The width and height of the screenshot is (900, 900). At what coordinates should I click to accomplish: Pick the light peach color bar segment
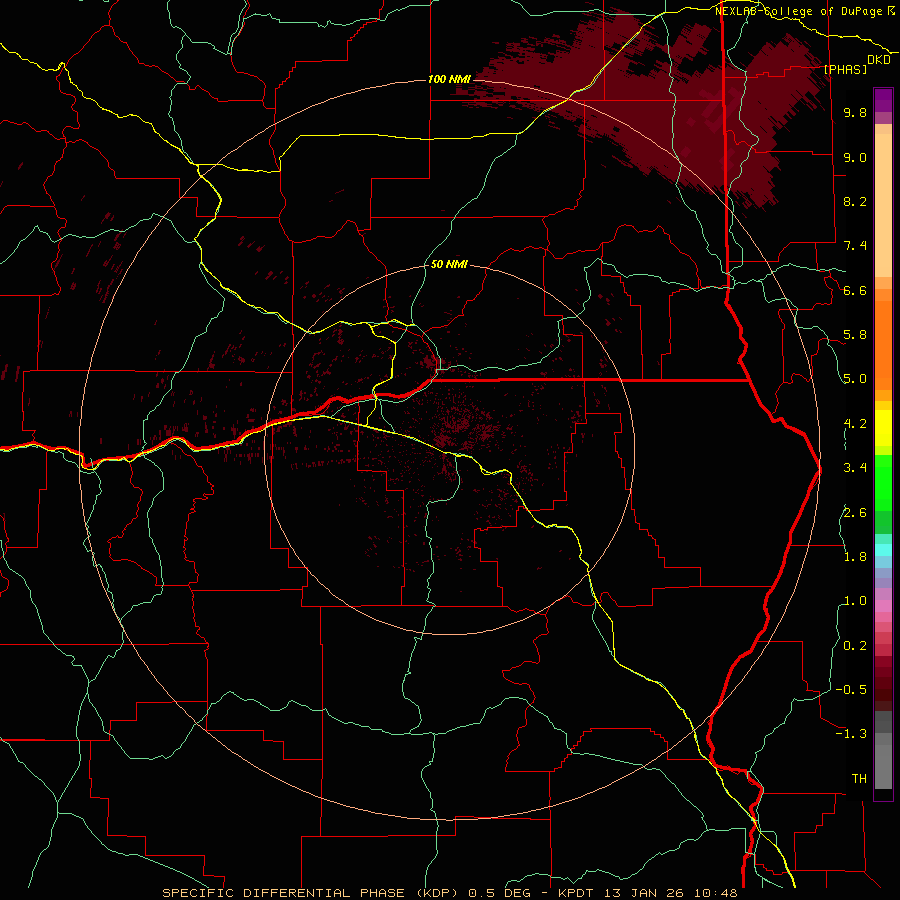click(x=883, y=205)
